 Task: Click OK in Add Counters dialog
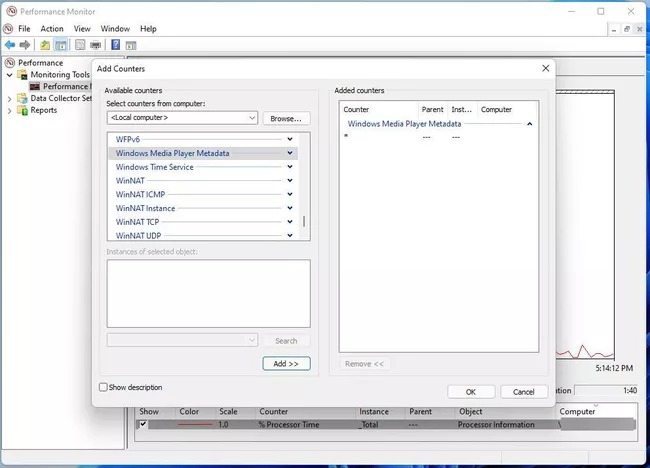click(x=471, y=392)
